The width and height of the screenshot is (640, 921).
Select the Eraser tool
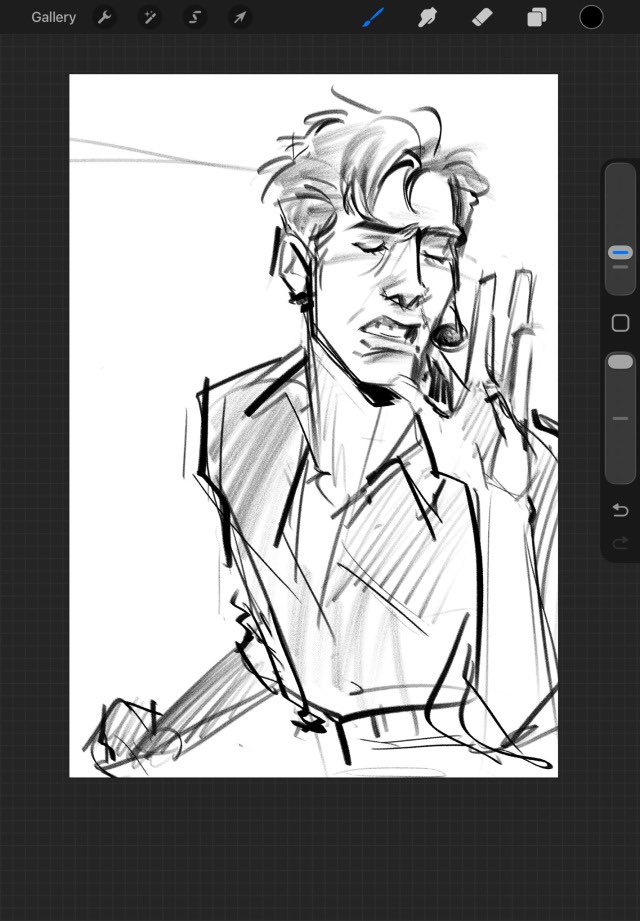coord(482,18)
